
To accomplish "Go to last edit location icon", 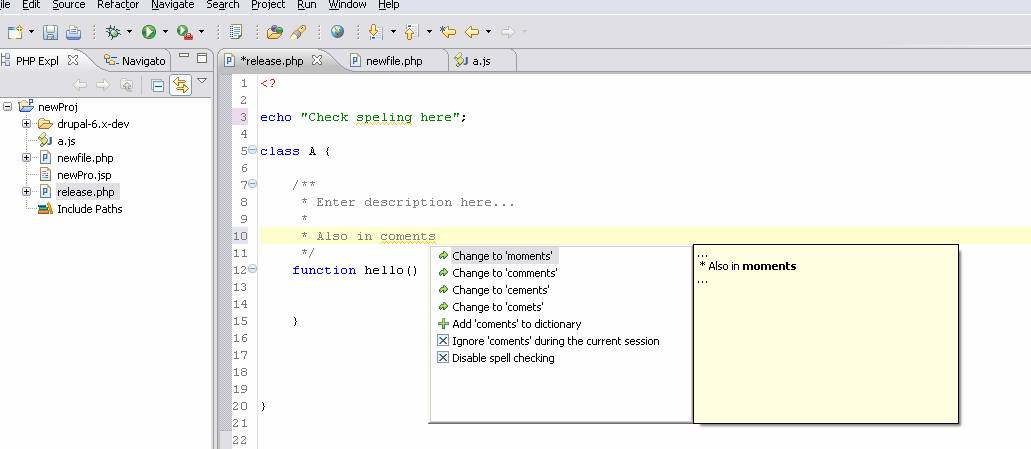I will (448, 32).
